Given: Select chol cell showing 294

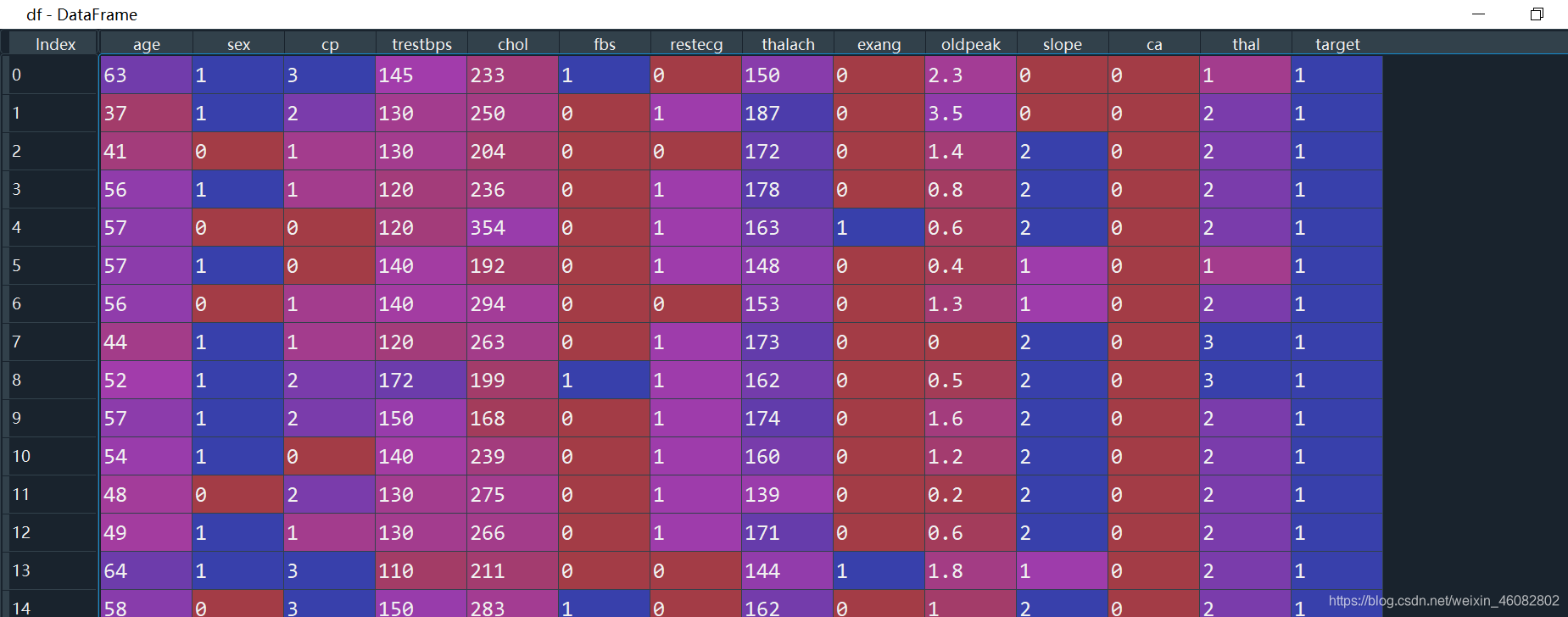Looking at the screenshot, I should click(513, 303).
